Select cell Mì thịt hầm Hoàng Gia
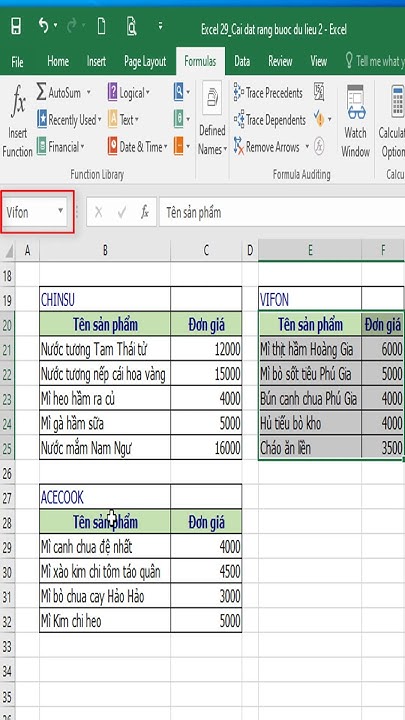Screen dimensions: 405x720 (x=310, y=349)
